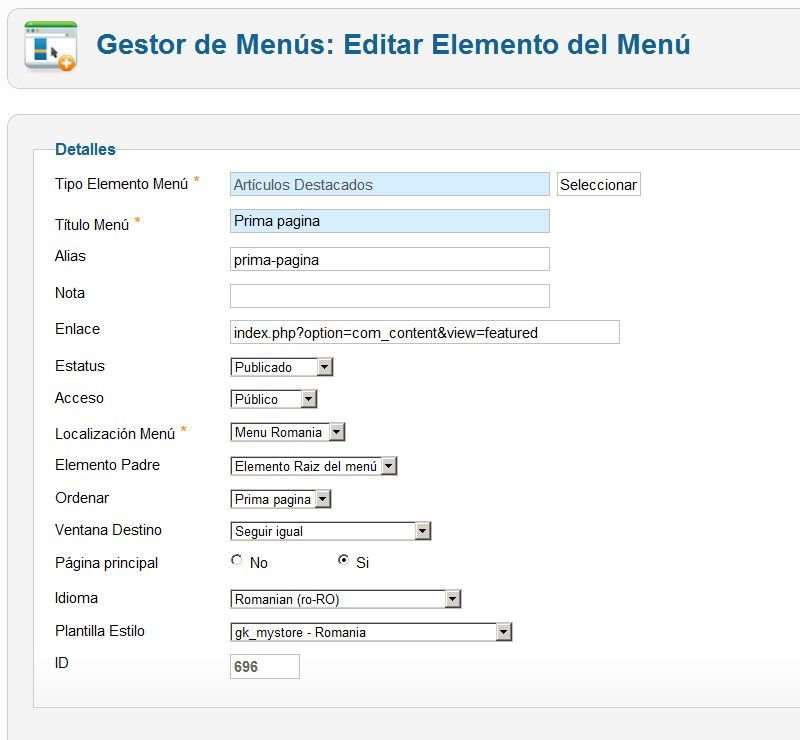
Task: Click the Detalles section heading
Action: pyautogui.click(x=85, y=150)
